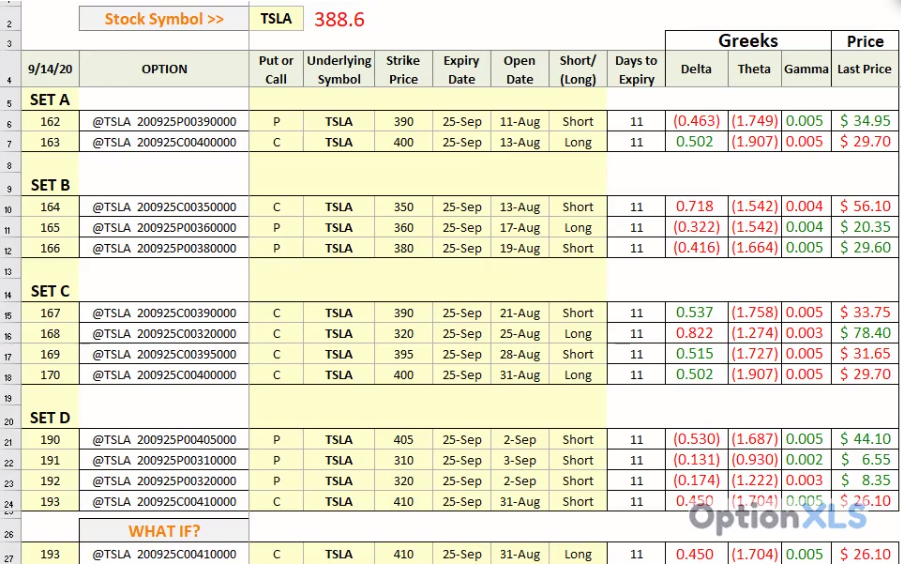This screenshot has width=901, height=569.
Task: Click the 0.822 delta value
Action: click(x=695, y=333)
